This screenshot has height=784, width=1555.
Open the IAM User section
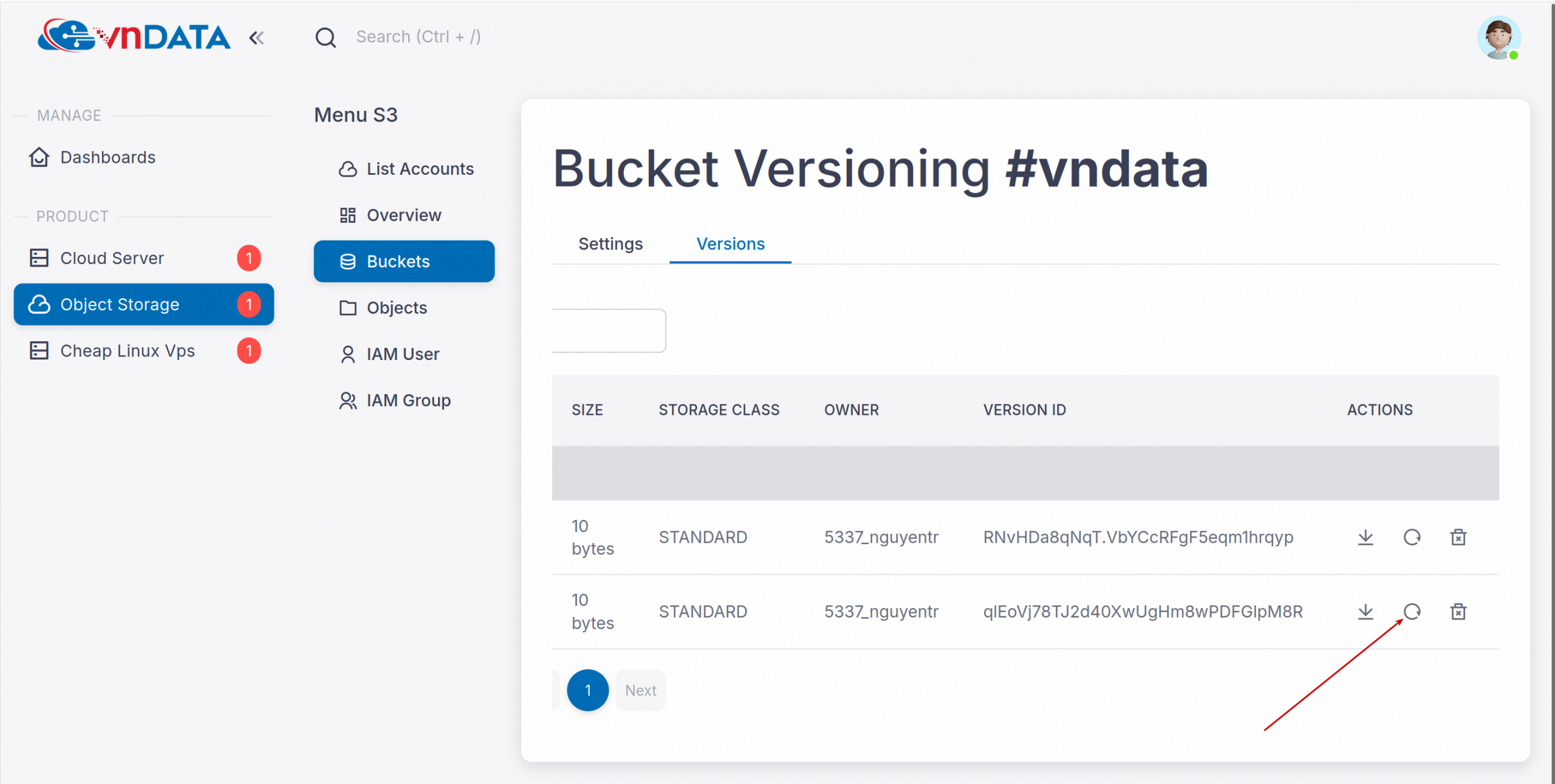(403, 354)
